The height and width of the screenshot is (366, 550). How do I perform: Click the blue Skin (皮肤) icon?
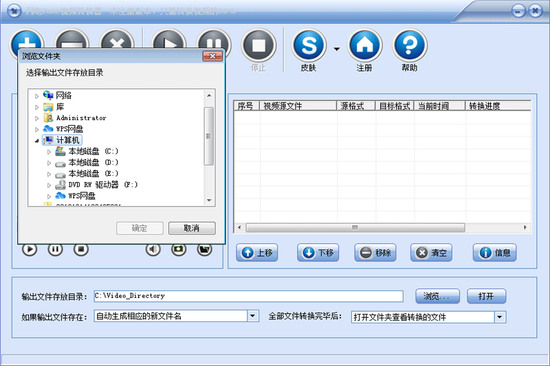[x=309, y=46]
